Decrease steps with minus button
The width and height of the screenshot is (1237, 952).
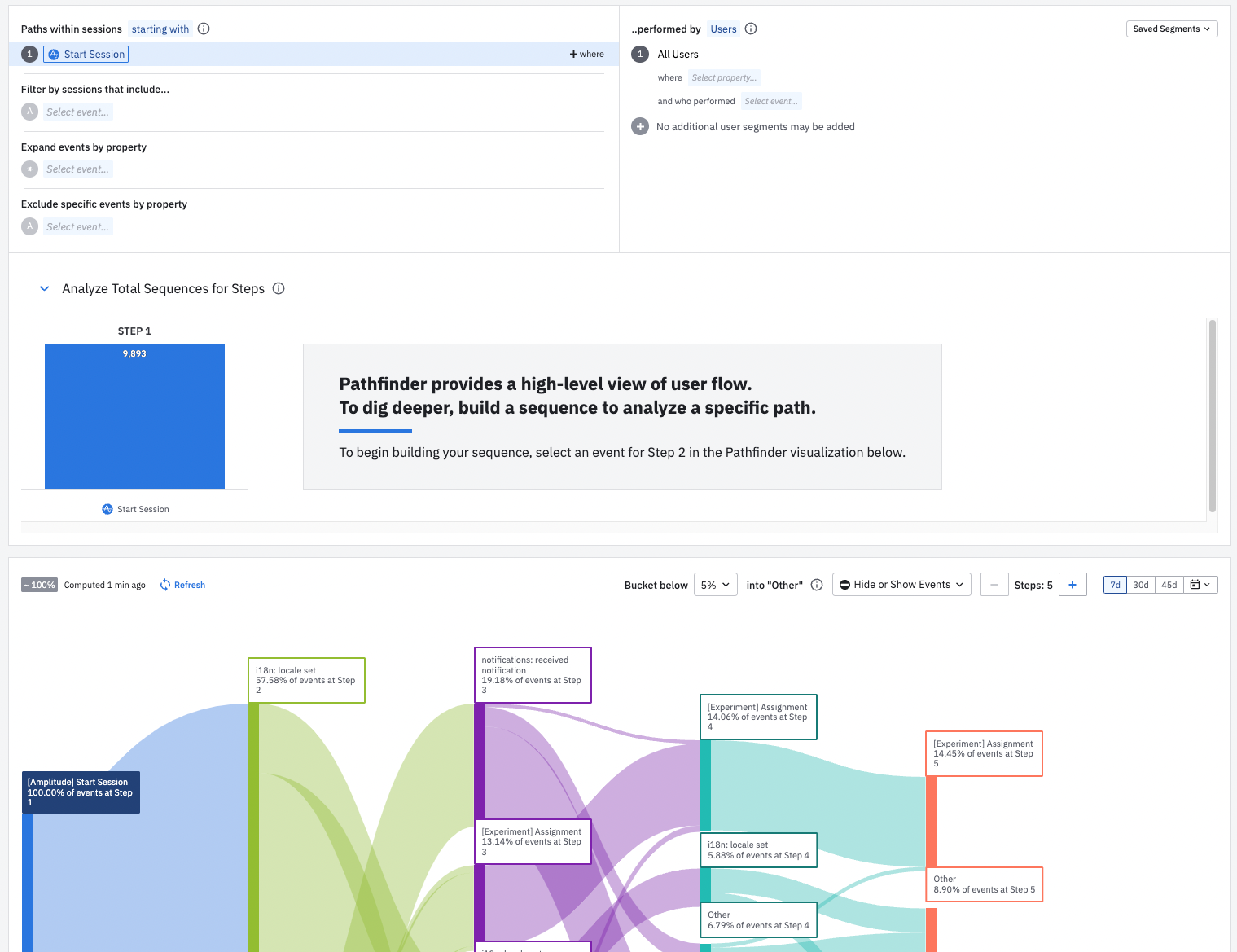(x=994, y=585)
